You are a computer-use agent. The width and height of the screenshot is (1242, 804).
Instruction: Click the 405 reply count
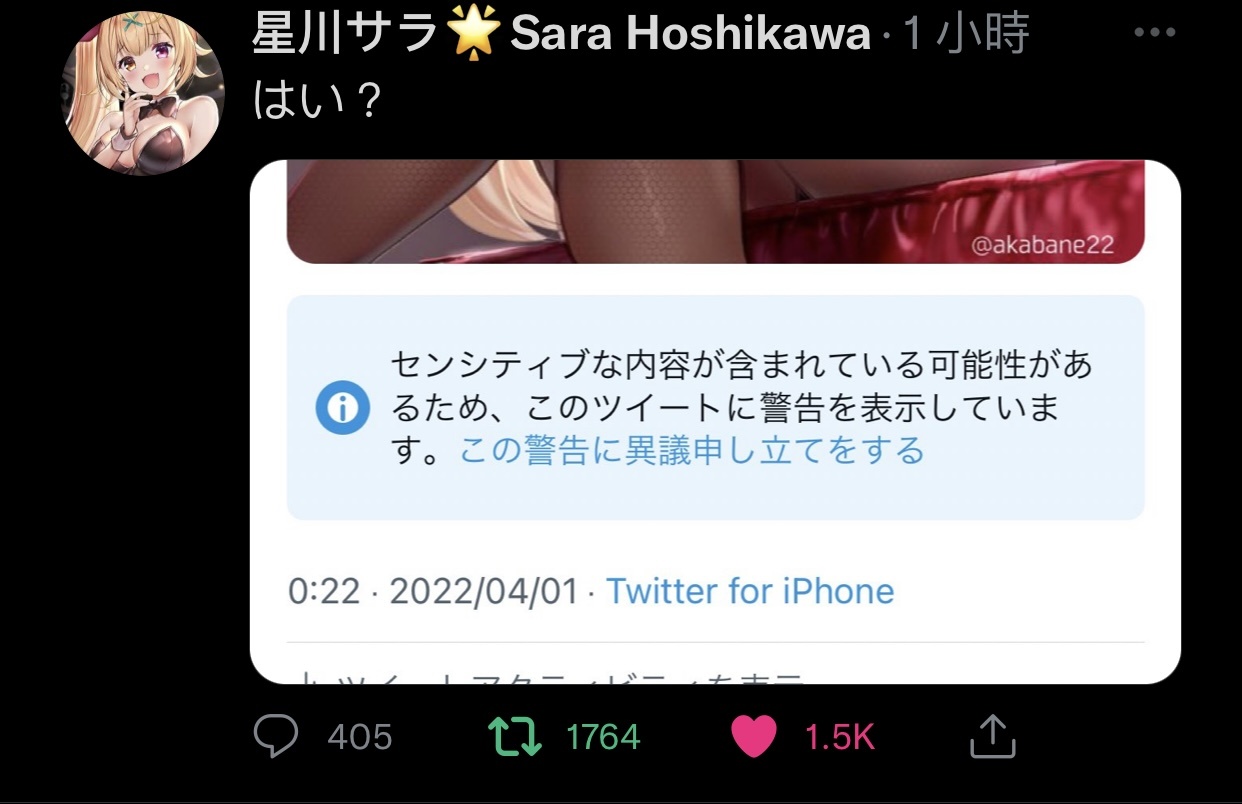click(x=360, y=738)
